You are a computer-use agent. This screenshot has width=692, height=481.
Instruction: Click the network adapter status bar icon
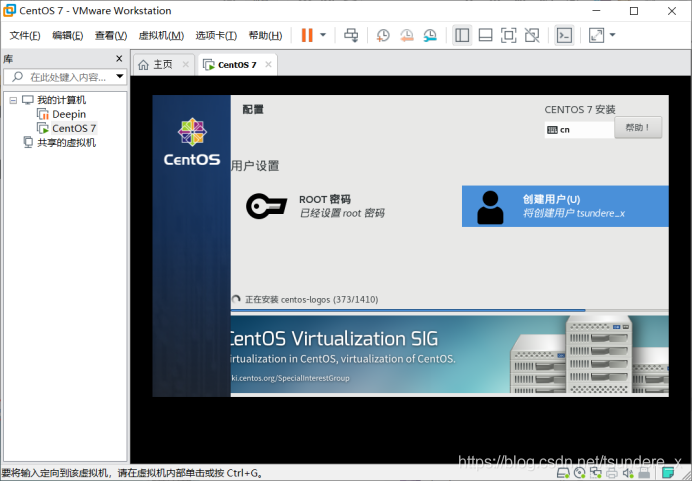click(595, 473)
